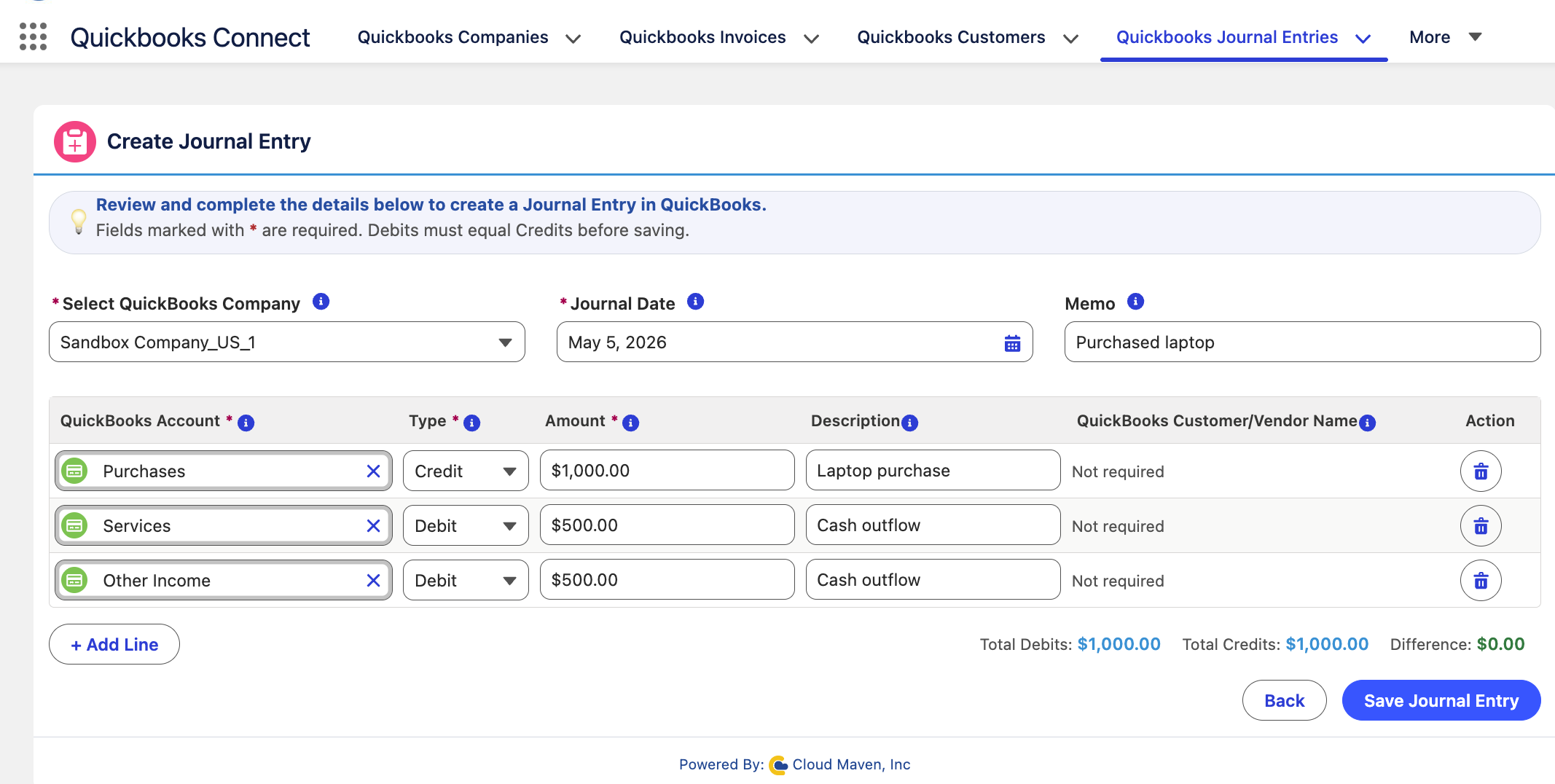Go to Quickbooks Invoices tab
Image resolution: width=1555 pixels, height=784 pixels.
click(702, 37)
